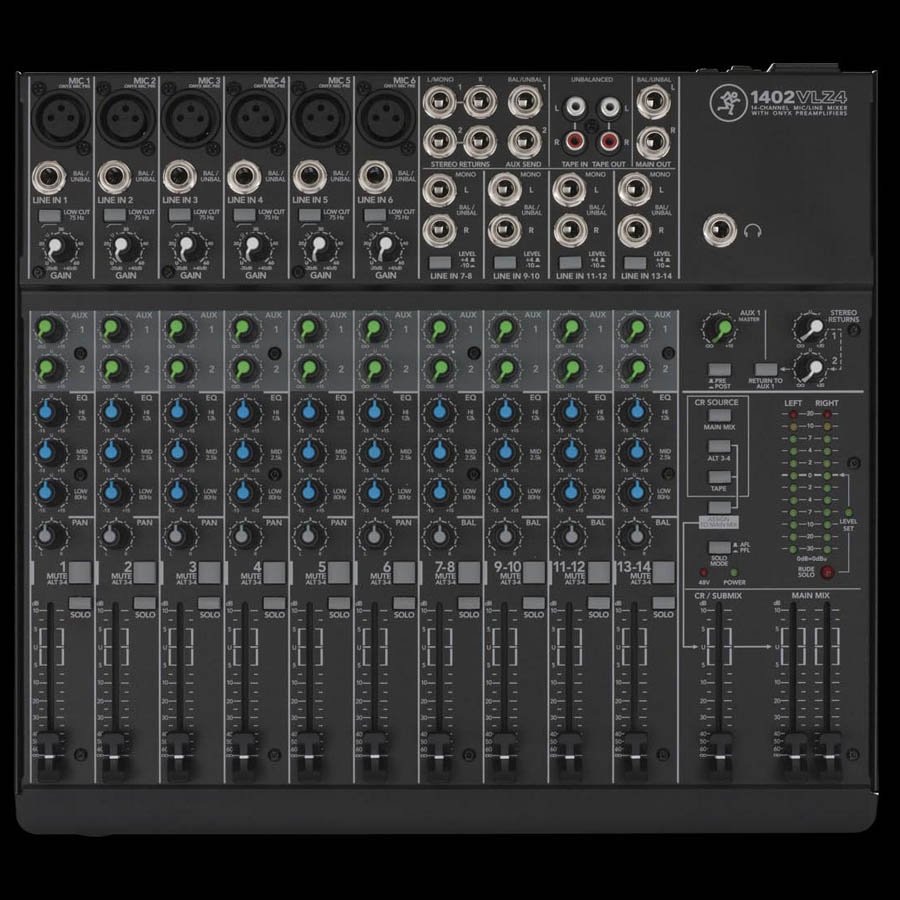The height and width of the screenshot is (900, 900).
Task: Enable SOLO on channel 4
Action: (x=274, y=602)
